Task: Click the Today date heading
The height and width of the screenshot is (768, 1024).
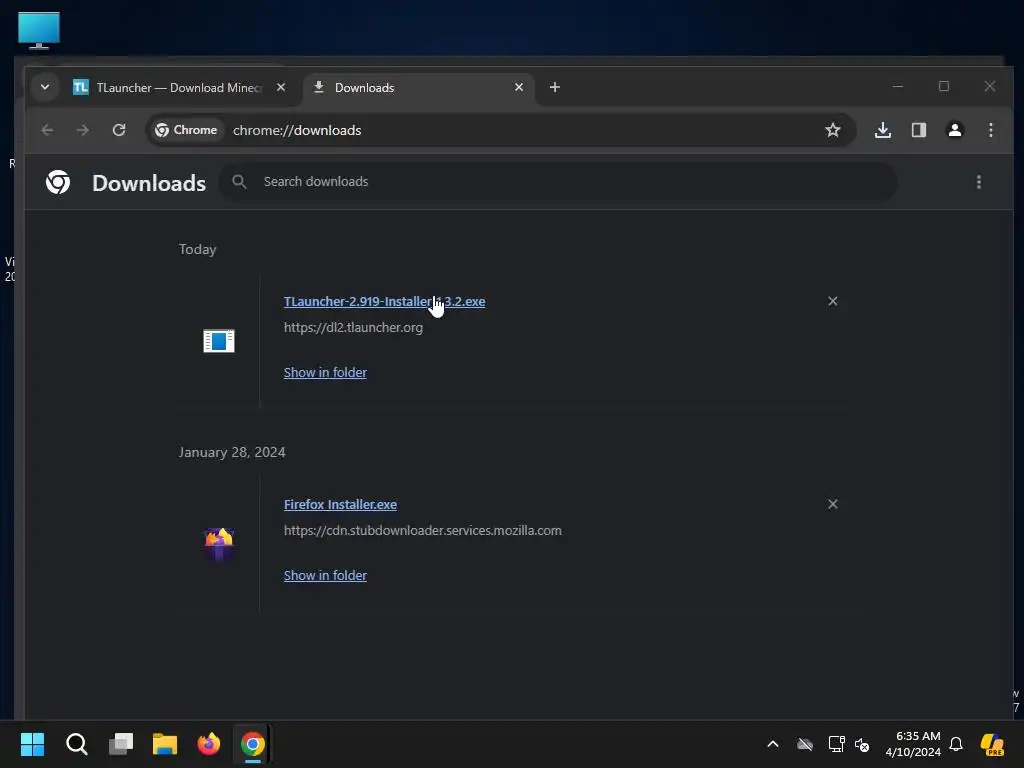Action: (197, 249)
